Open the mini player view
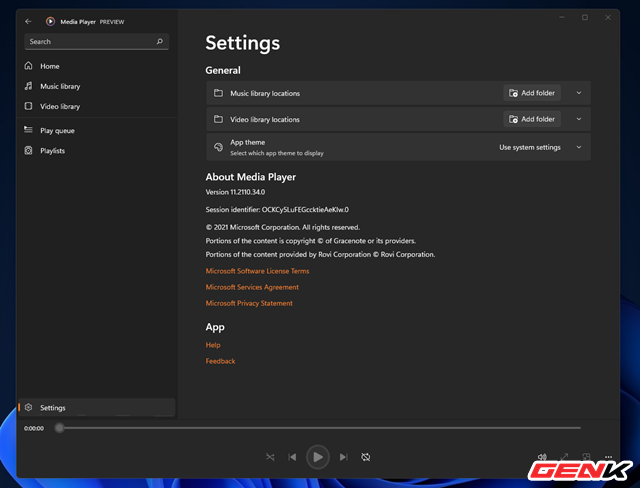The height and width of the screenshot is (488, 640). [587, 457]
